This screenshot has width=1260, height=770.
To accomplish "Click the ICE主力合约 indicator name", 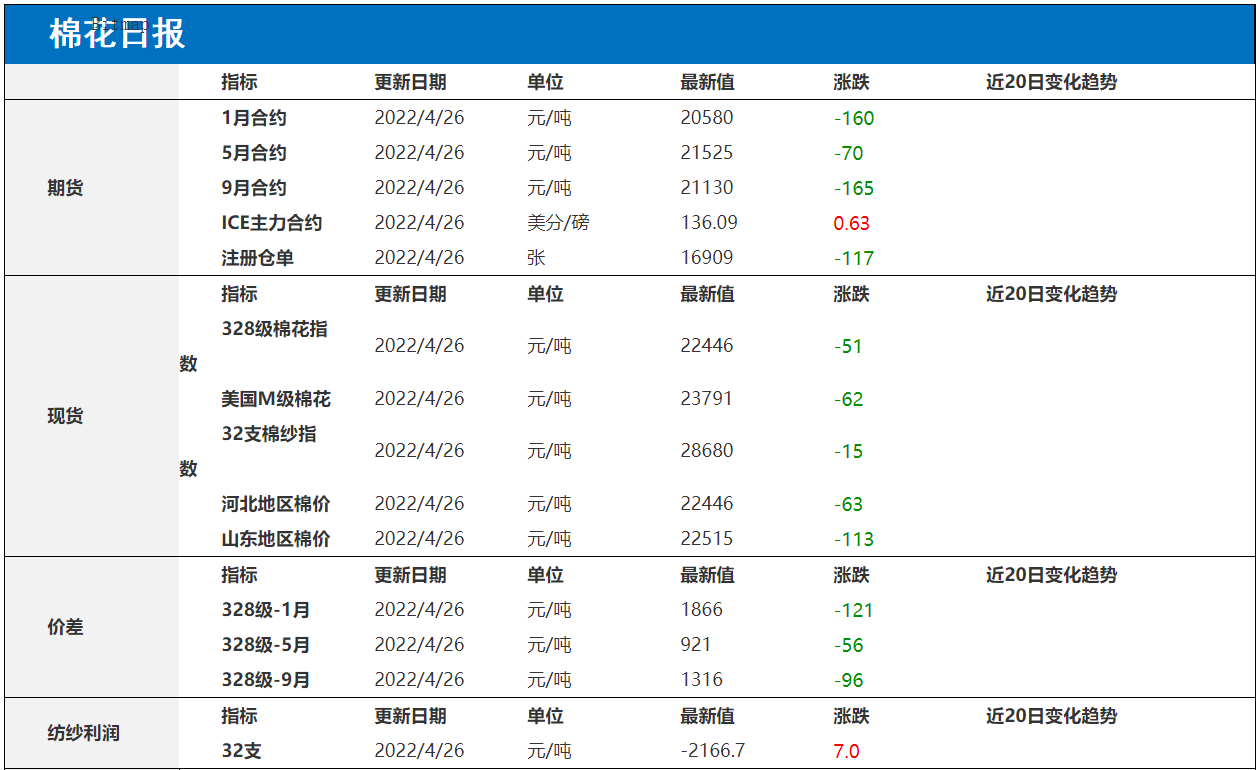I will (x=272, y=223).
